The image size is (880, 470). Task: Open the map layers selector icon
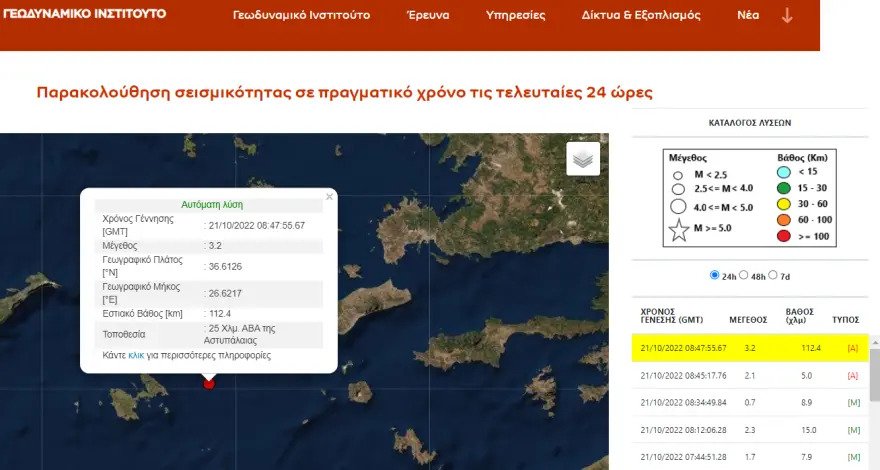coord(583,159)
